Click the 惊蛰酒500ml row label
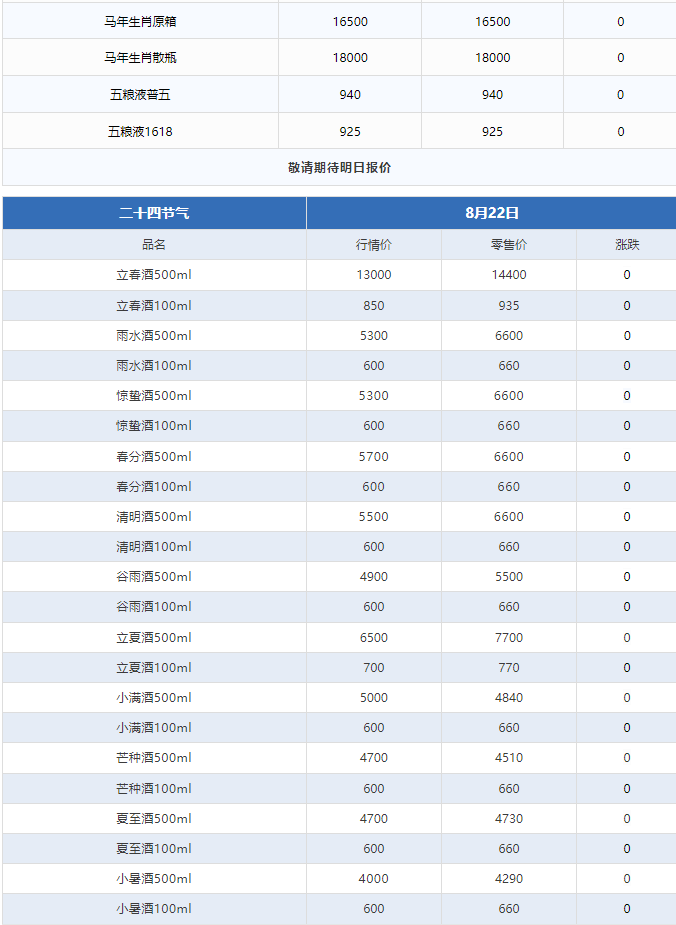 (154, 396)
